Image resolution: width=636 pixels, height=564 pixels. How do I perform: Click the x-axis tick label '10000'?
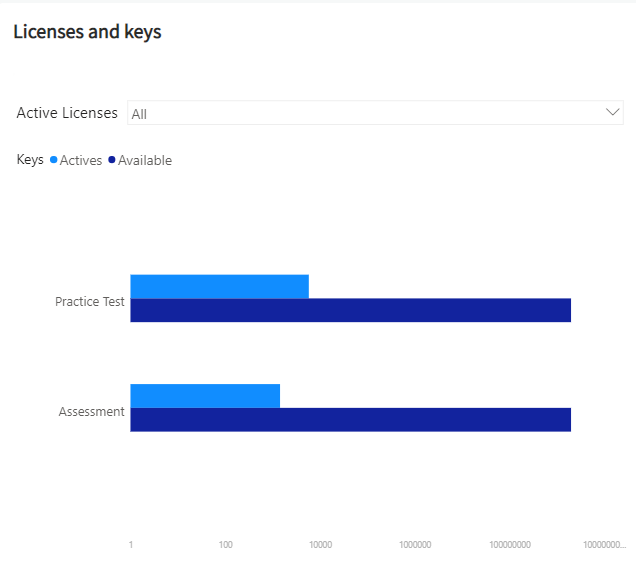(x=320, y=545)
